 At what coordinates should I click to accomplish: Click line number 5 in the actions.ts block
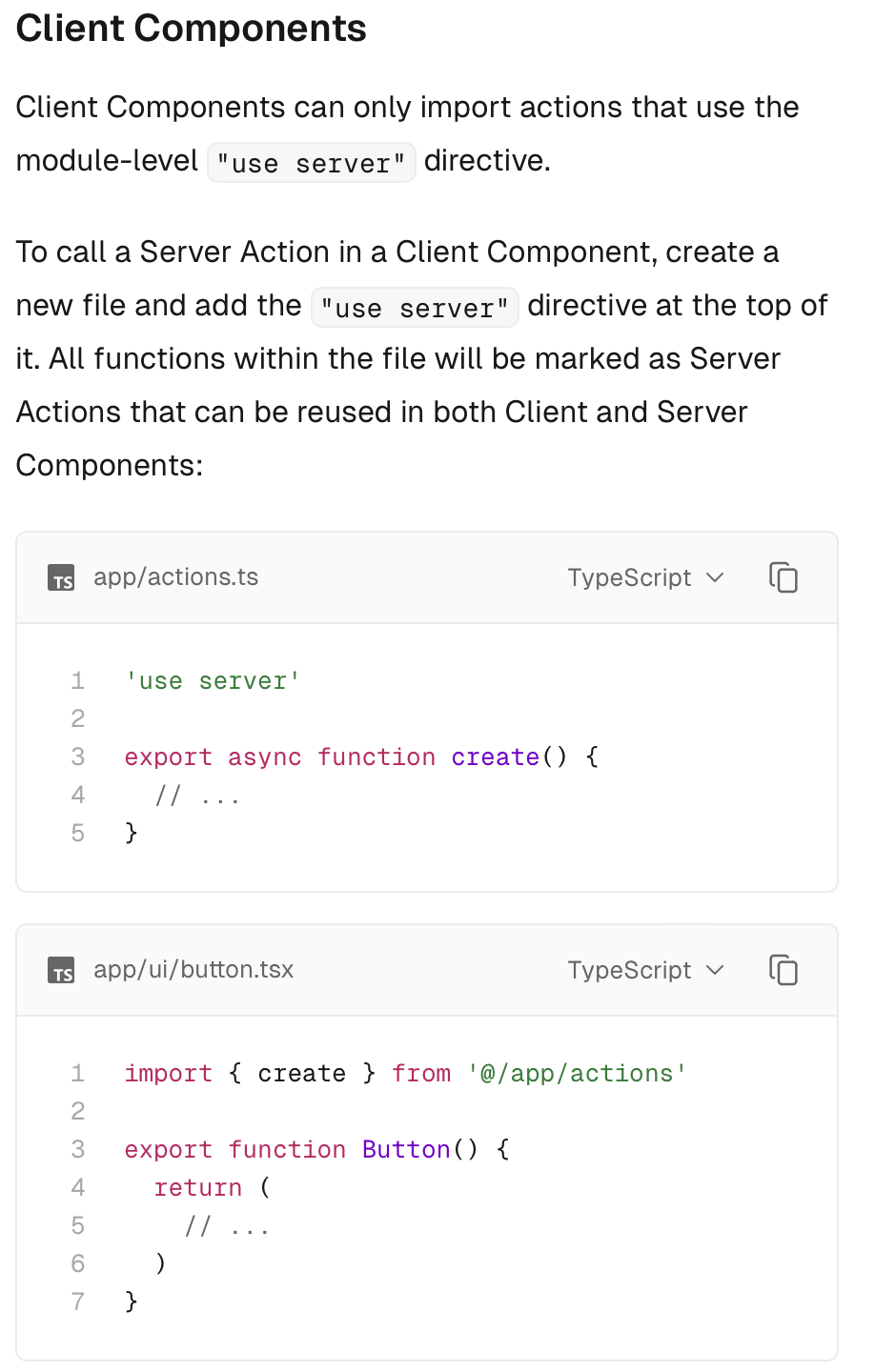tap(78, 834)
